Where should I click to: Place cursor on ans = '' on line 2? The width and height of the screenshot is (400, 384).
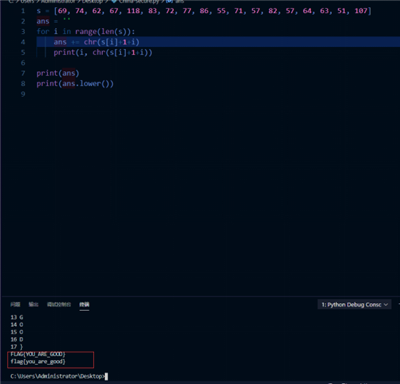pos(53,21)
